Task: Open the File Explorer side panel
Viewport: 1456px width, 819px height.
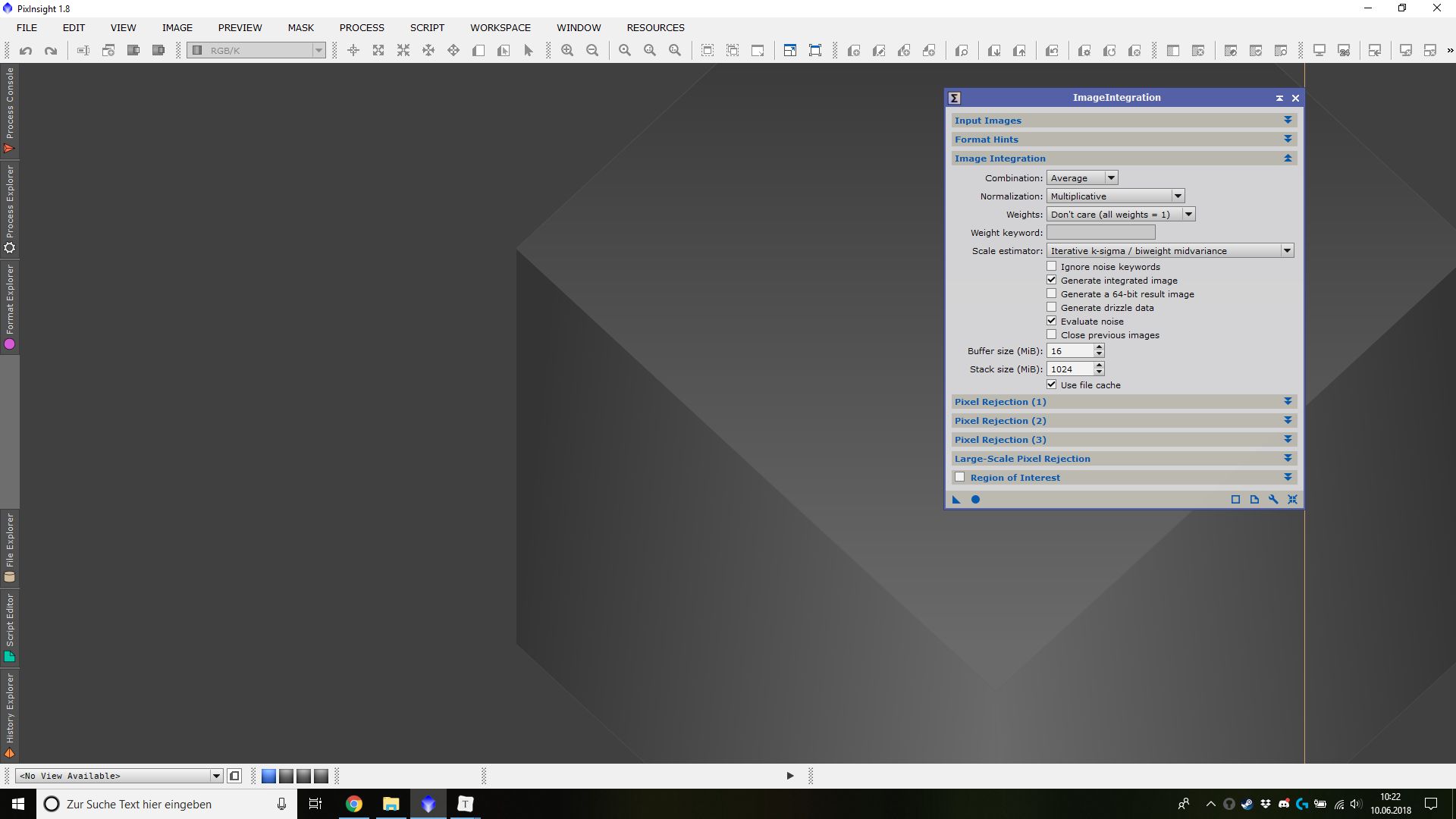Action: click(x=9, y=548)
